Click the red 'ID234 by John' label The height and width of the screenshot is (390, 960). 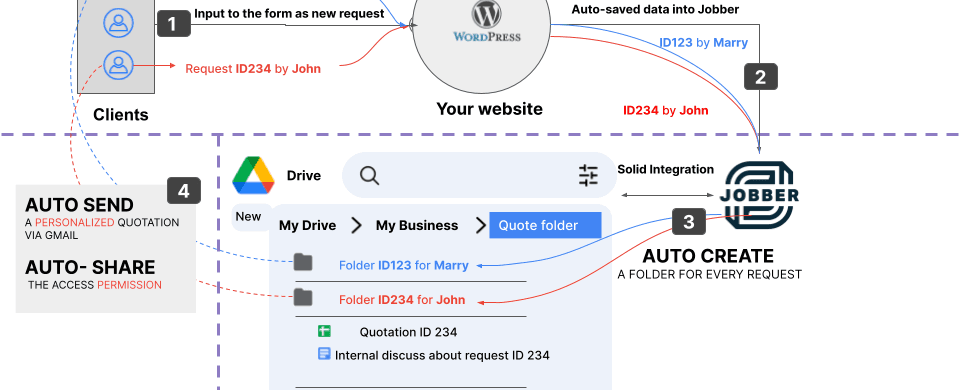(x=666, y=111)
